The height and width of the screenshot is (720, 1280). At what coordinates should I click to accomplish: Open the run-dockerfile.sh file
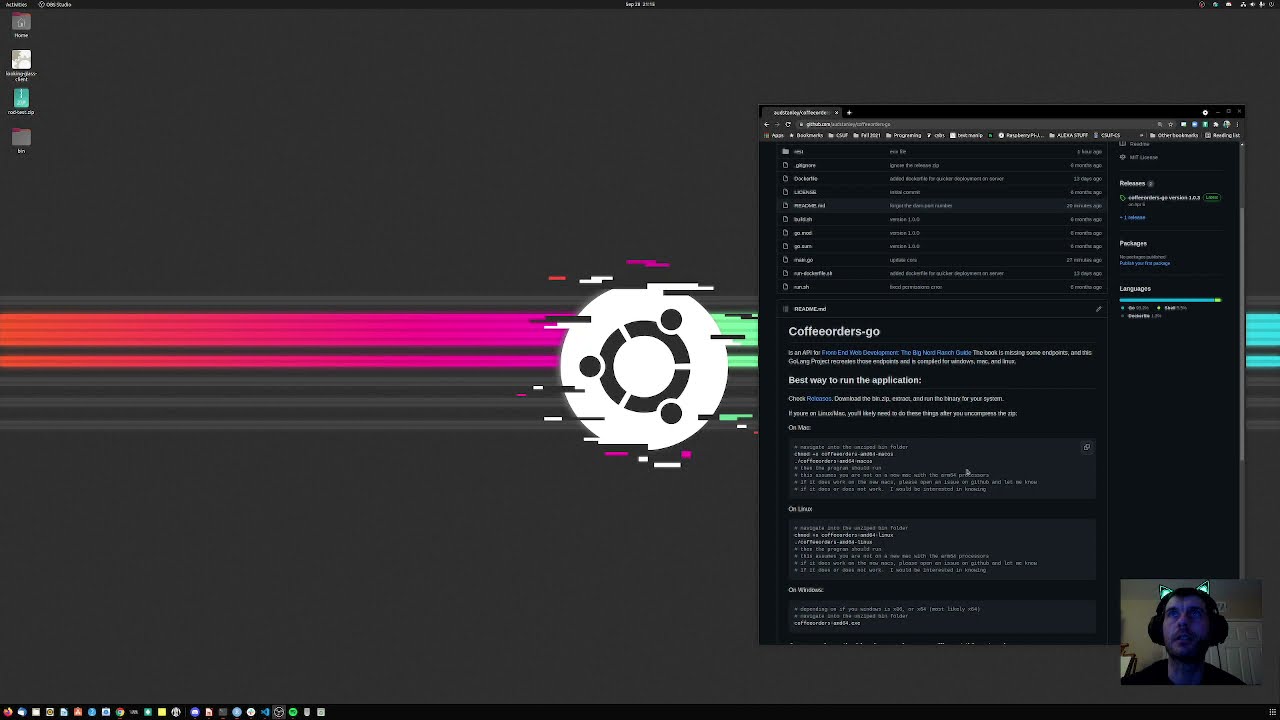point(813,273)
